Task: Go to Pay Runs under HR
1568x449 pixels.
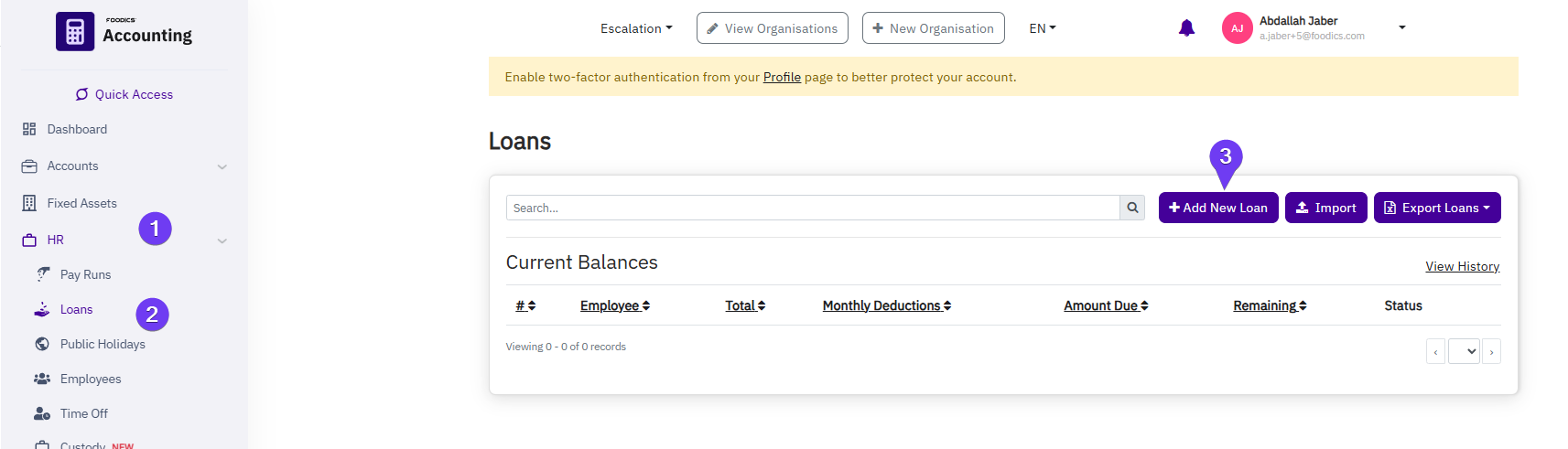Action: coord(85,274)
